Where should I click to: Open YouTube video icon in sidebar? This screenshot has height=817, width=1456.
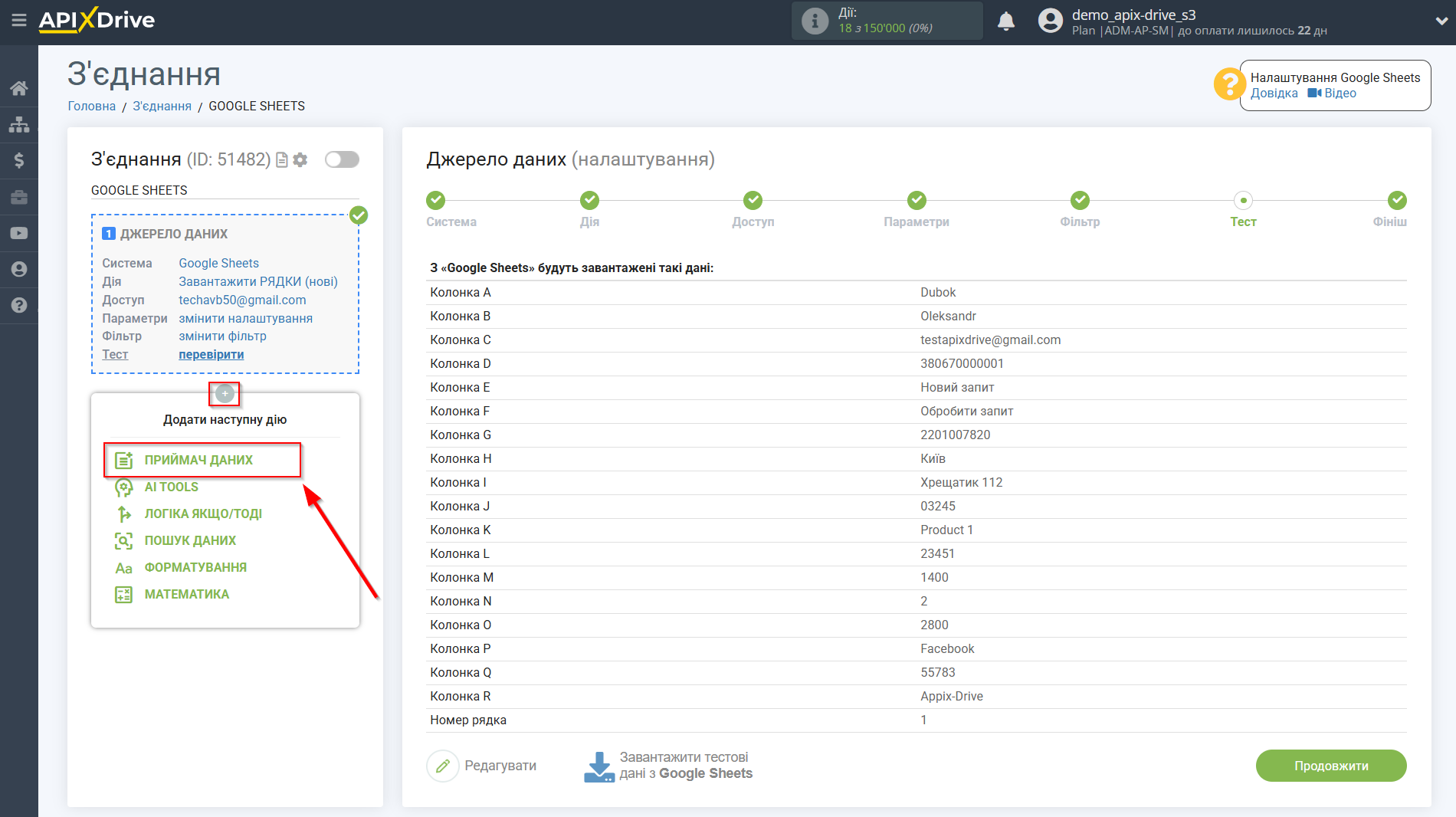pyautogui.click(x=19, y=233)
